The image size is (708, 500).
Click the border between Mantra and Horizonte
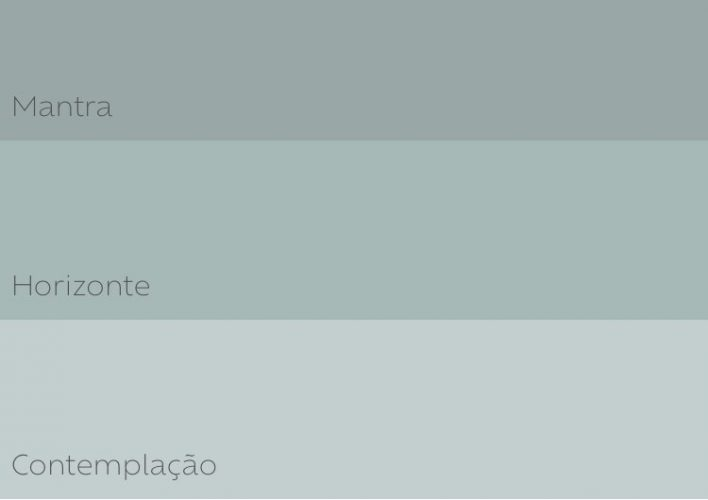coord(354,140)
